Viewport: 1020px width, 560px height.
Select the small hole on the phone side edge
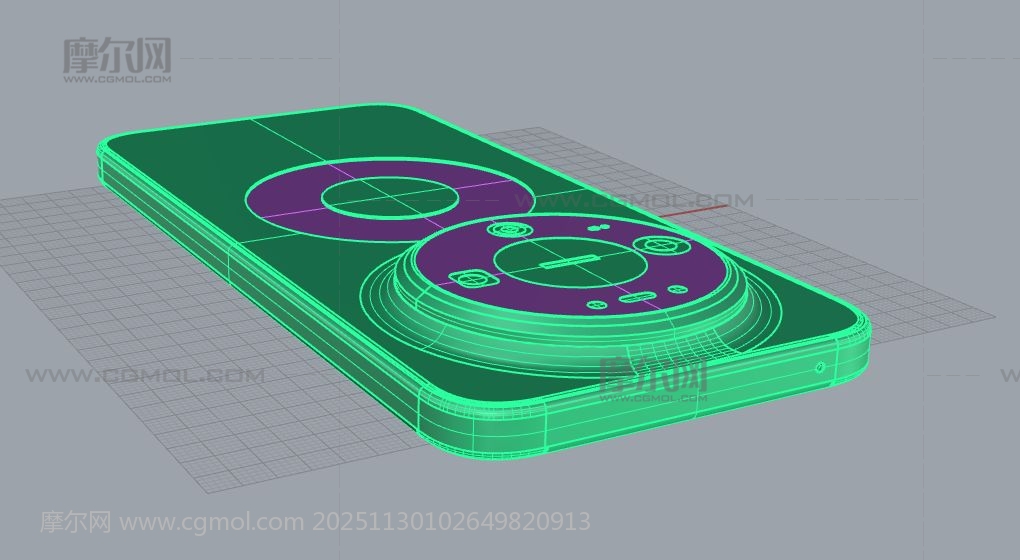pyautogui.click(x=821, y=367)
